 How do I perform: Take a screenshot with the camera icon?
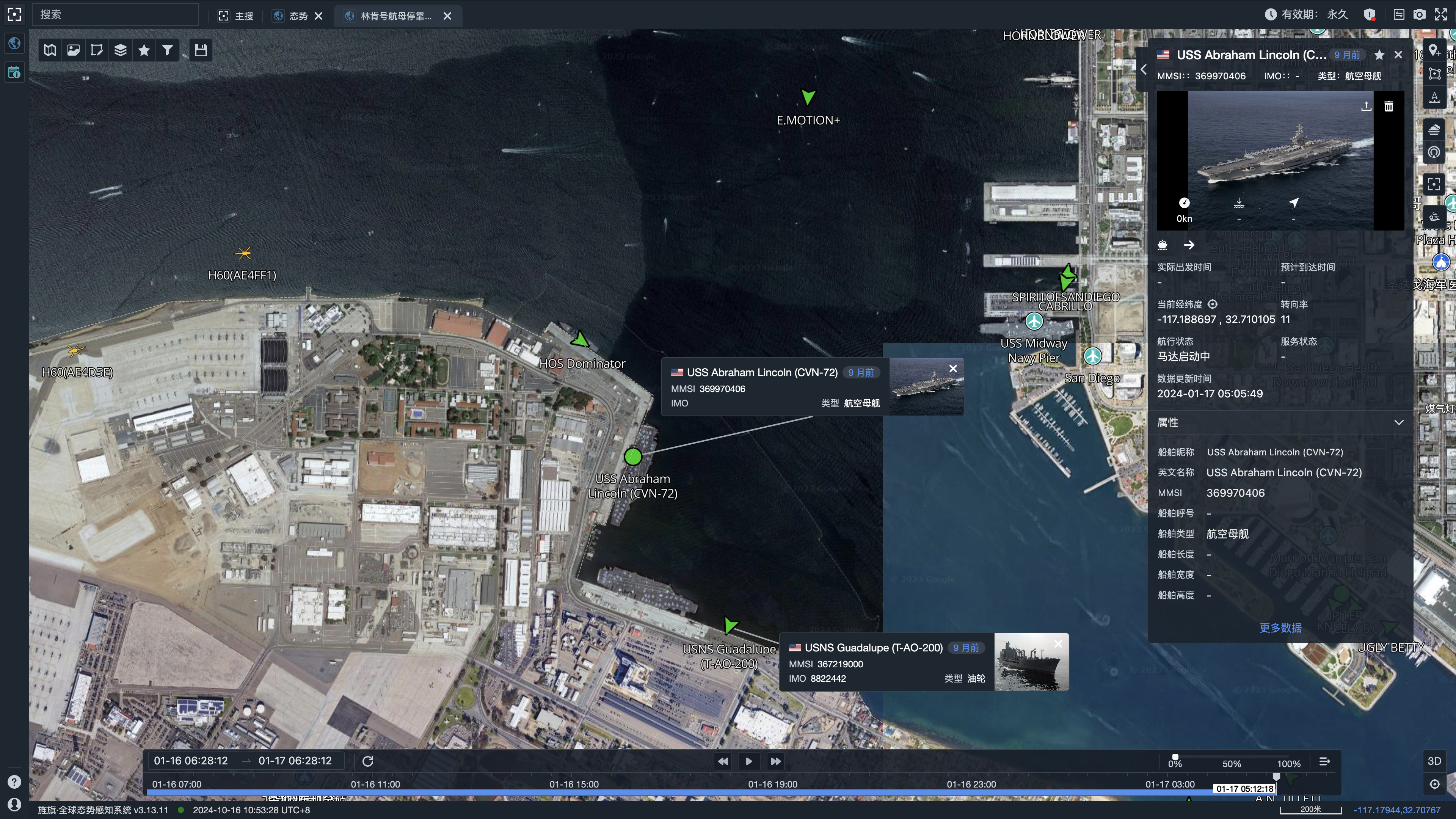(x=1419, y=15)
